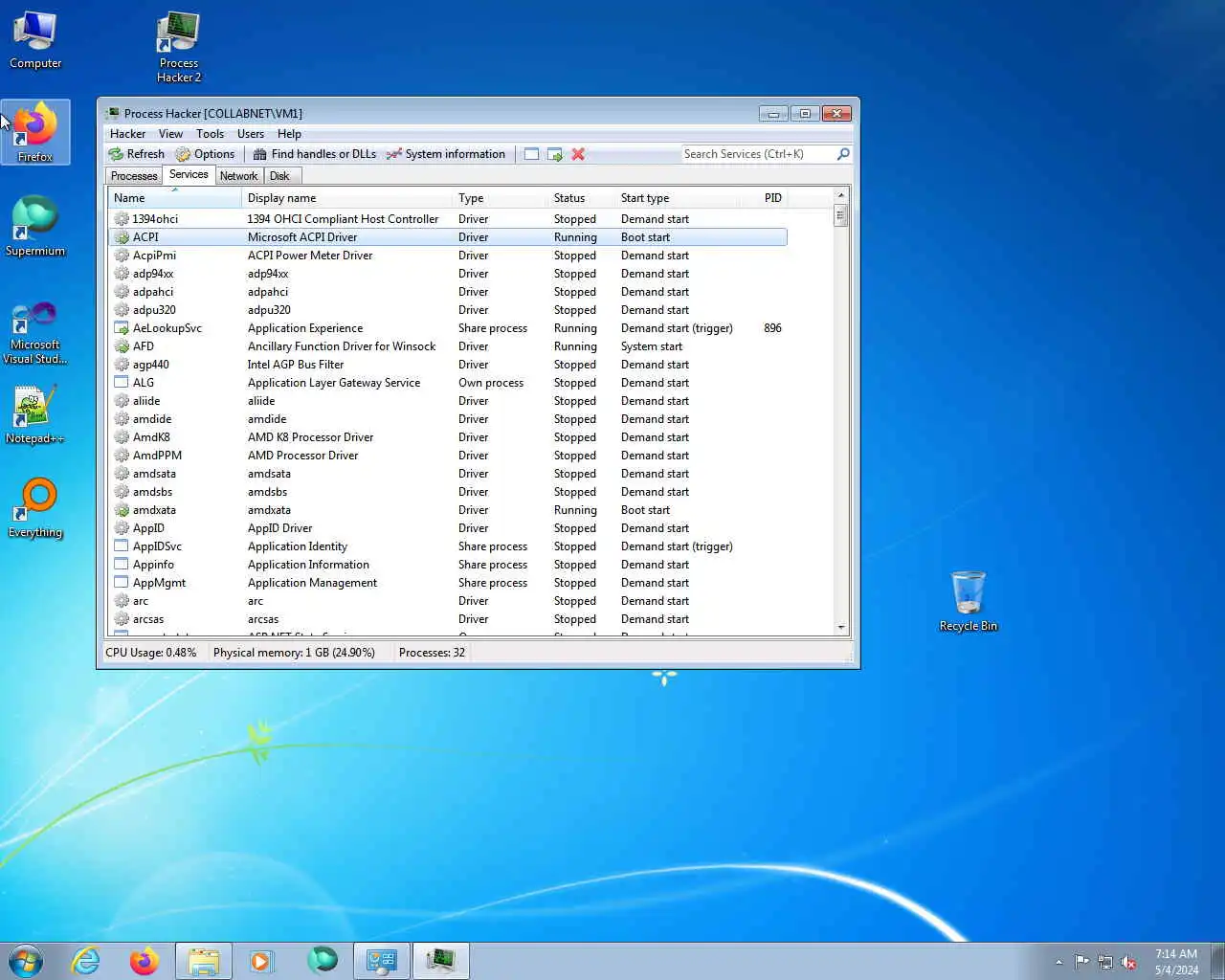The height and width of the screenshot is (980, 1225).
Task: Click the CPU Usage status bar entry
Action: click(x=151, y=653)
